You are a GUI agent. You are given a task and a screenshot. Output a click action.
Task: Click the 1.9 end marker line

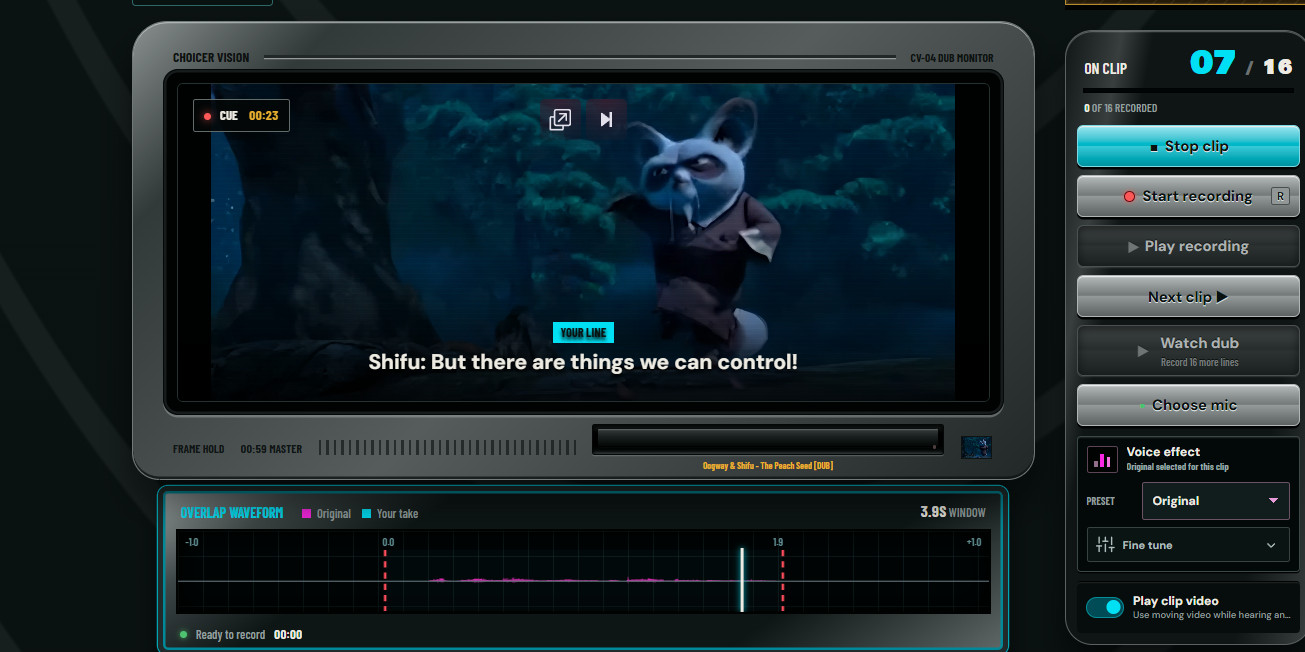[x=782, y=579]
